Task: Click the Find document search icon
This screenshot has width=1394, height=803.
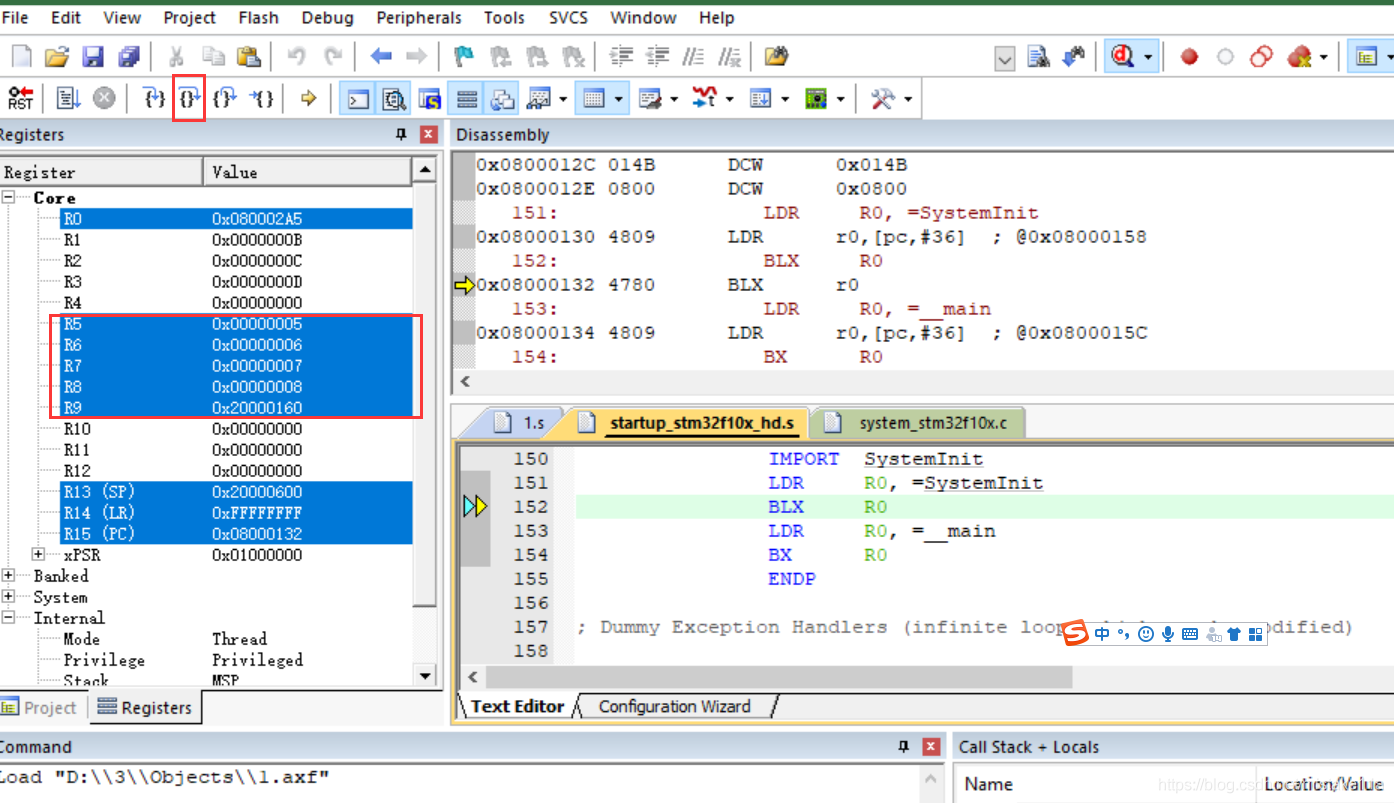Action: (1039, 58)
